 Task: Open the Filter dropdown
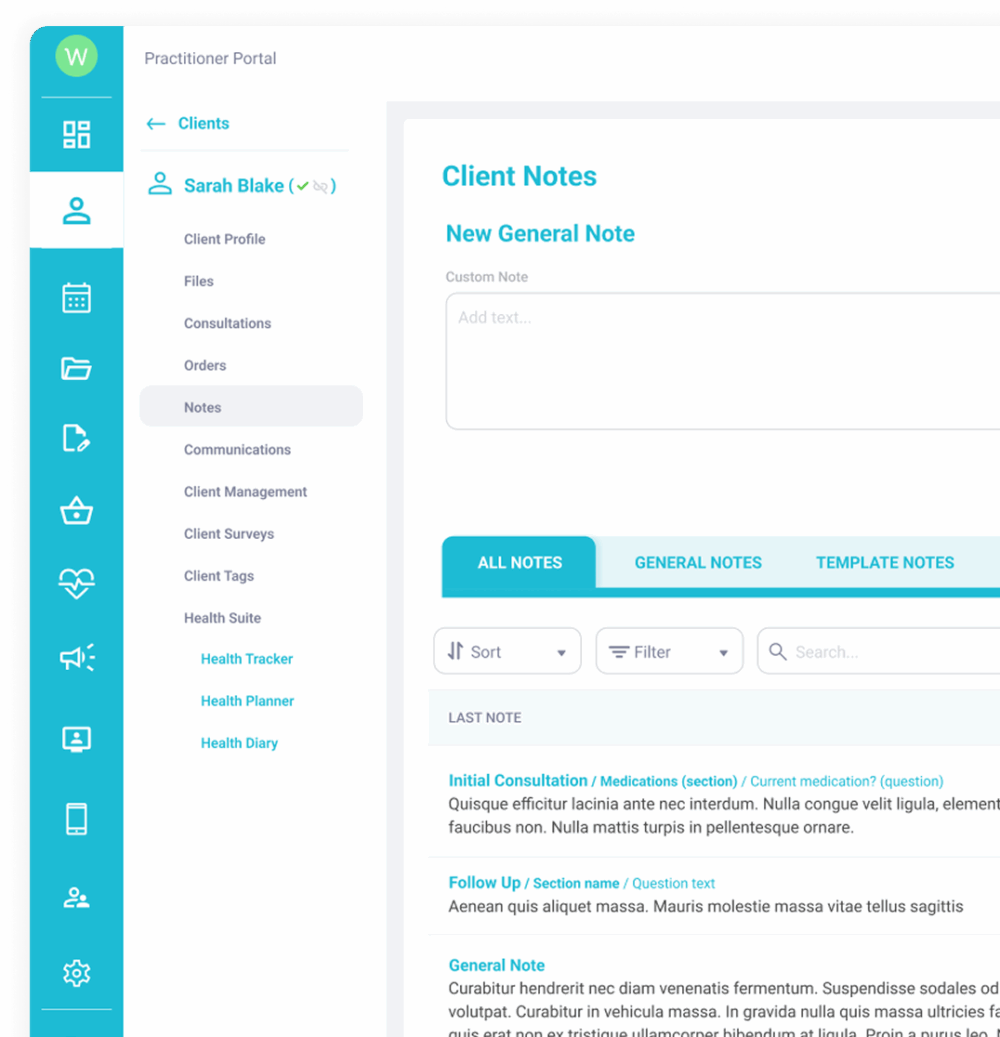tap(669, 652)
